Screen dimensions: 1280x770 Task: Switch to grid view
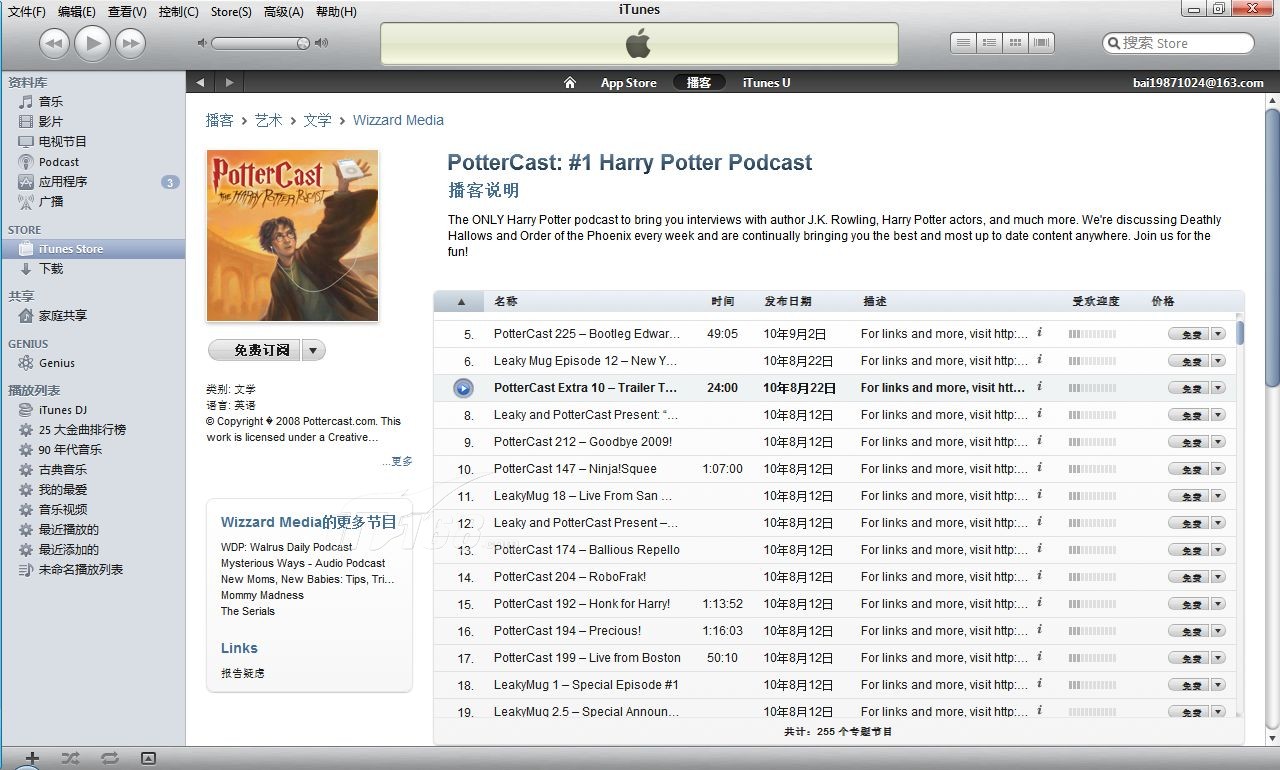[1015, 43]
